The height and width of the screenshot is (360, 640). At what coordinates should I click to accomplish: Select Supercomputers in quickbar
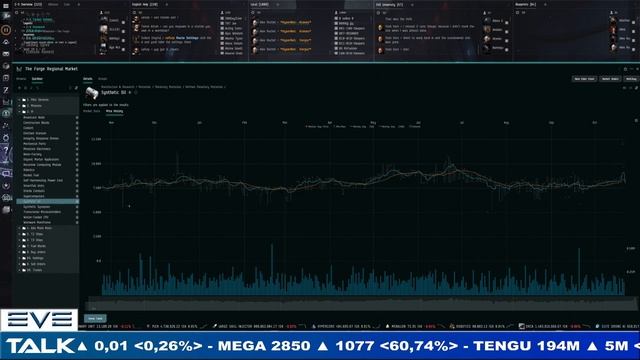[x=47, y=196]
